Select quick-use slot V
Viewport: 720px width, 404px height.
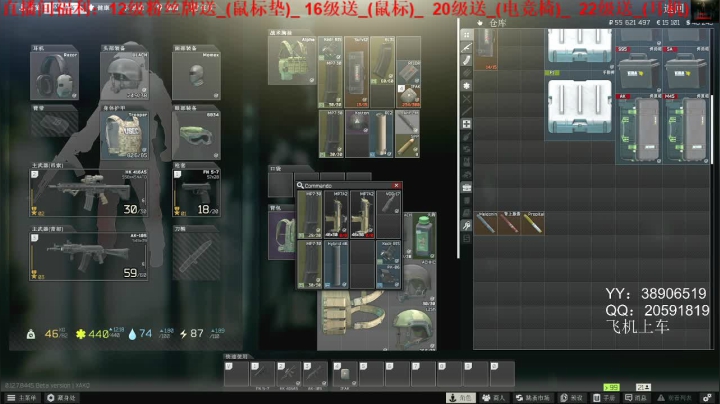click(236, 374)
